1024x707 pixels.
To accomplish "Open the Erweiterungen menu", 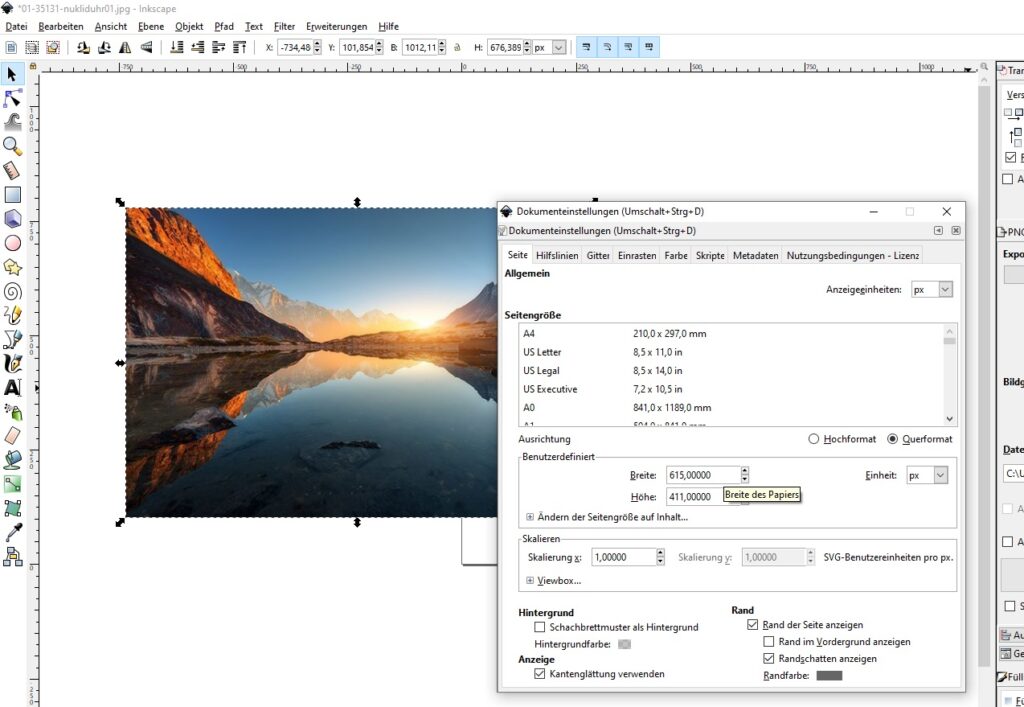I will [336, 27].
